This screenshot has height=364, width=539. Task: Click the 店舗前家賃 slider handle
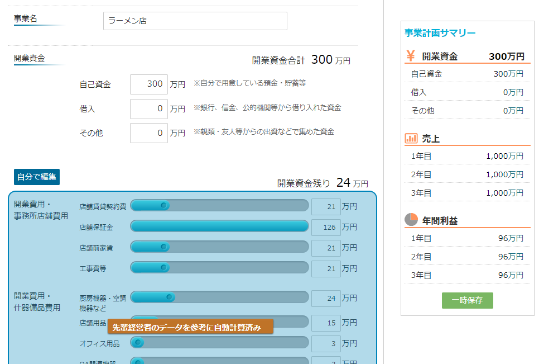click(x=164, y=247)
